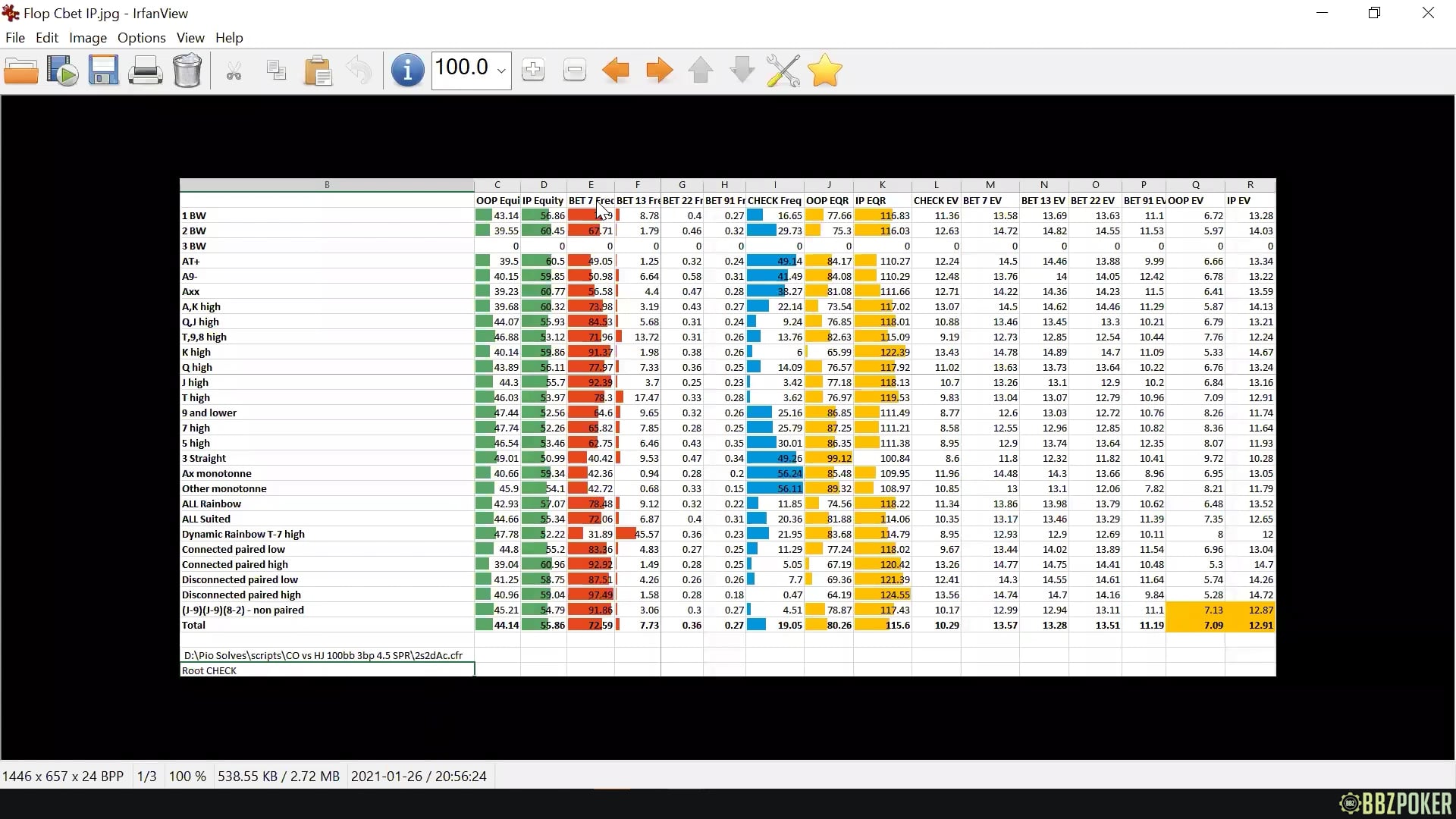Image resolution: width=1456 pixels, height=819 pixels.
Task: Open the Image menu
Action: tap(87, 37)
